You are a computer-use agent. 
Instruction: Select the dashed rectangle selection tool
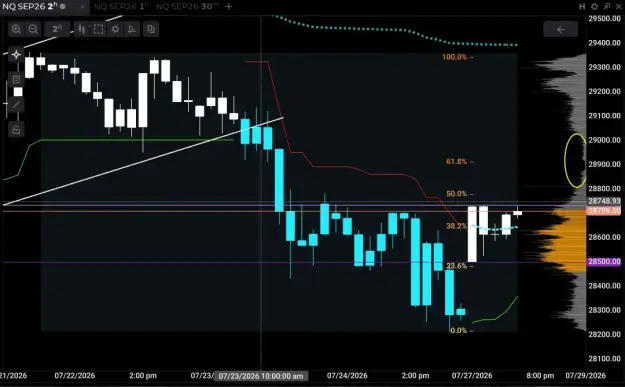pyautogui.click(x=98, y=29)
